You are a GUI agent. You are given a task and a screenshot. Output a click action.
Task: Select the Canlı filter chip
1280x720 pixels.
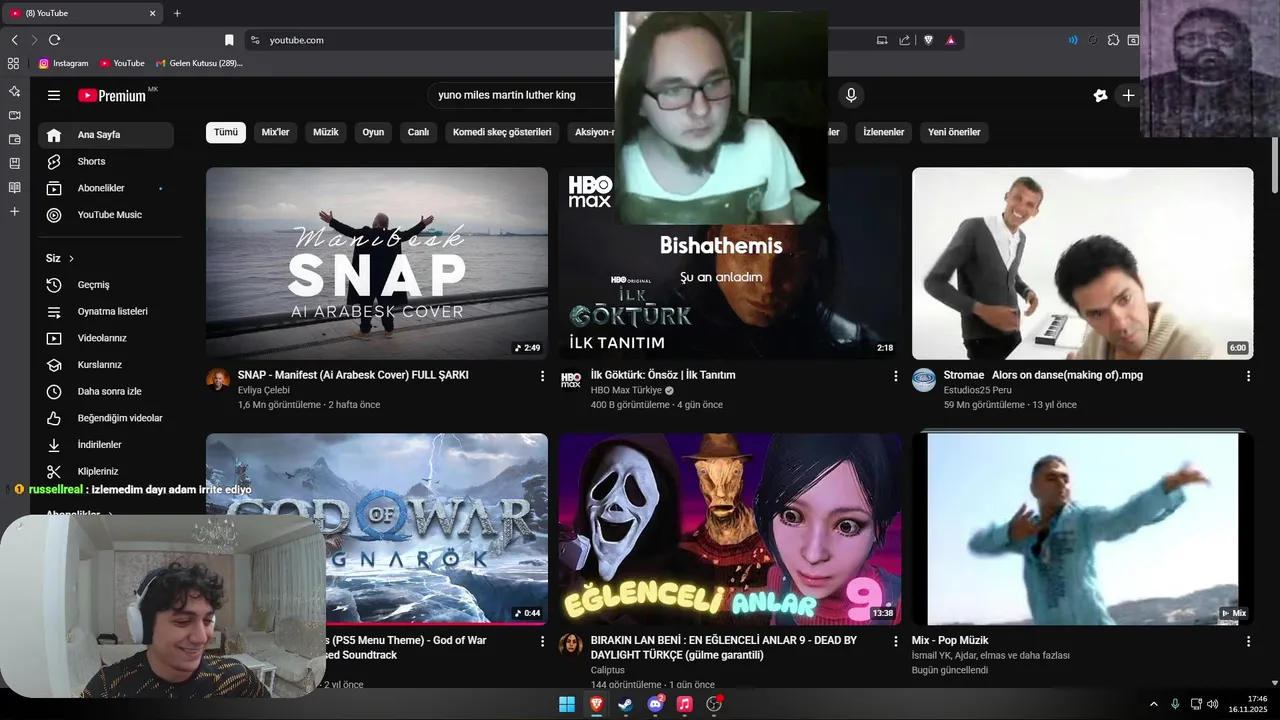(x=418, y=132)
